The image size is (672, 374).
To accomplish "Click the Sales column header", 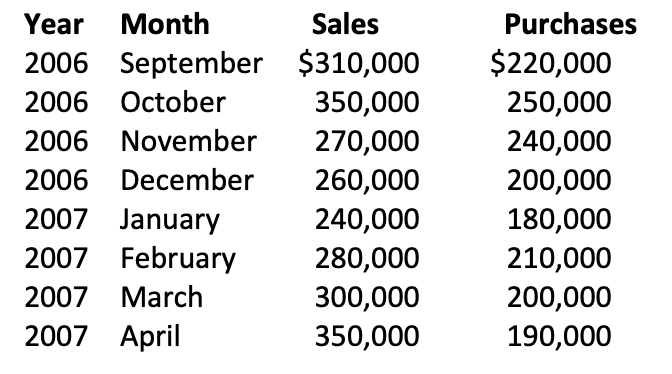I will pyautogui.click(x=345, y=24).
